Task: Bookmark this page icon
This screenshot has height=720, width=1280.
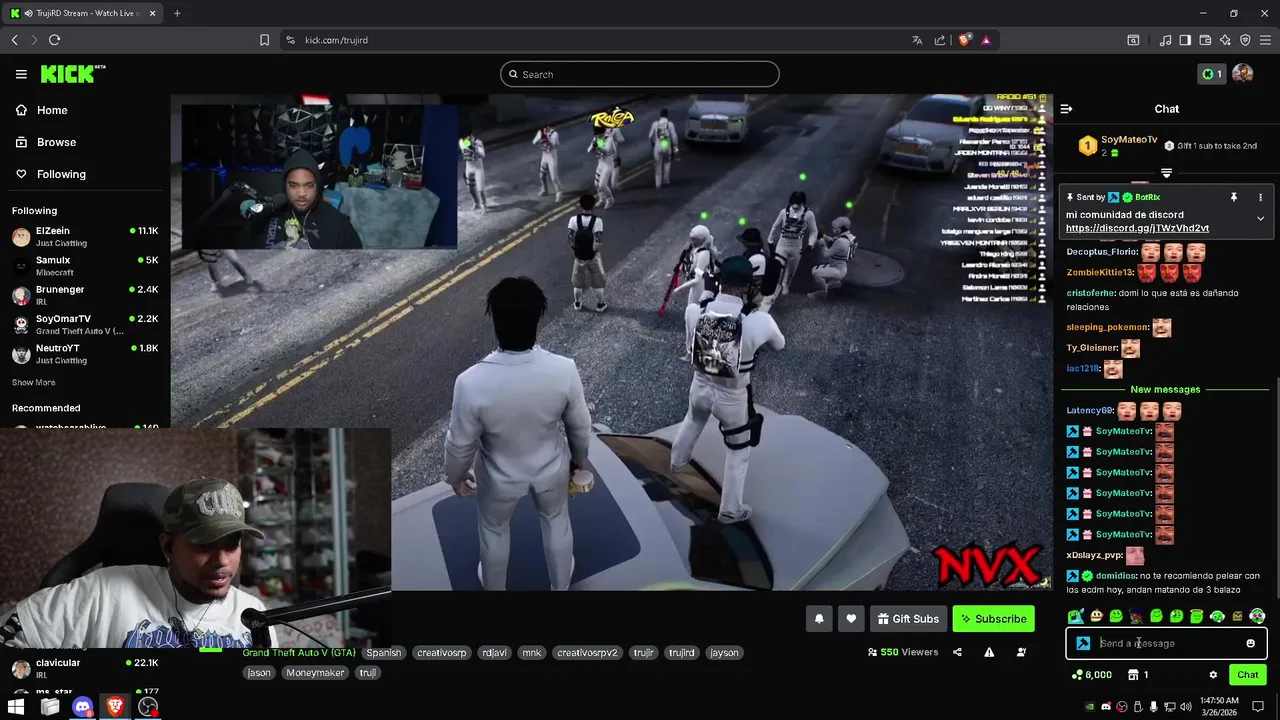Action: [264, 40]
